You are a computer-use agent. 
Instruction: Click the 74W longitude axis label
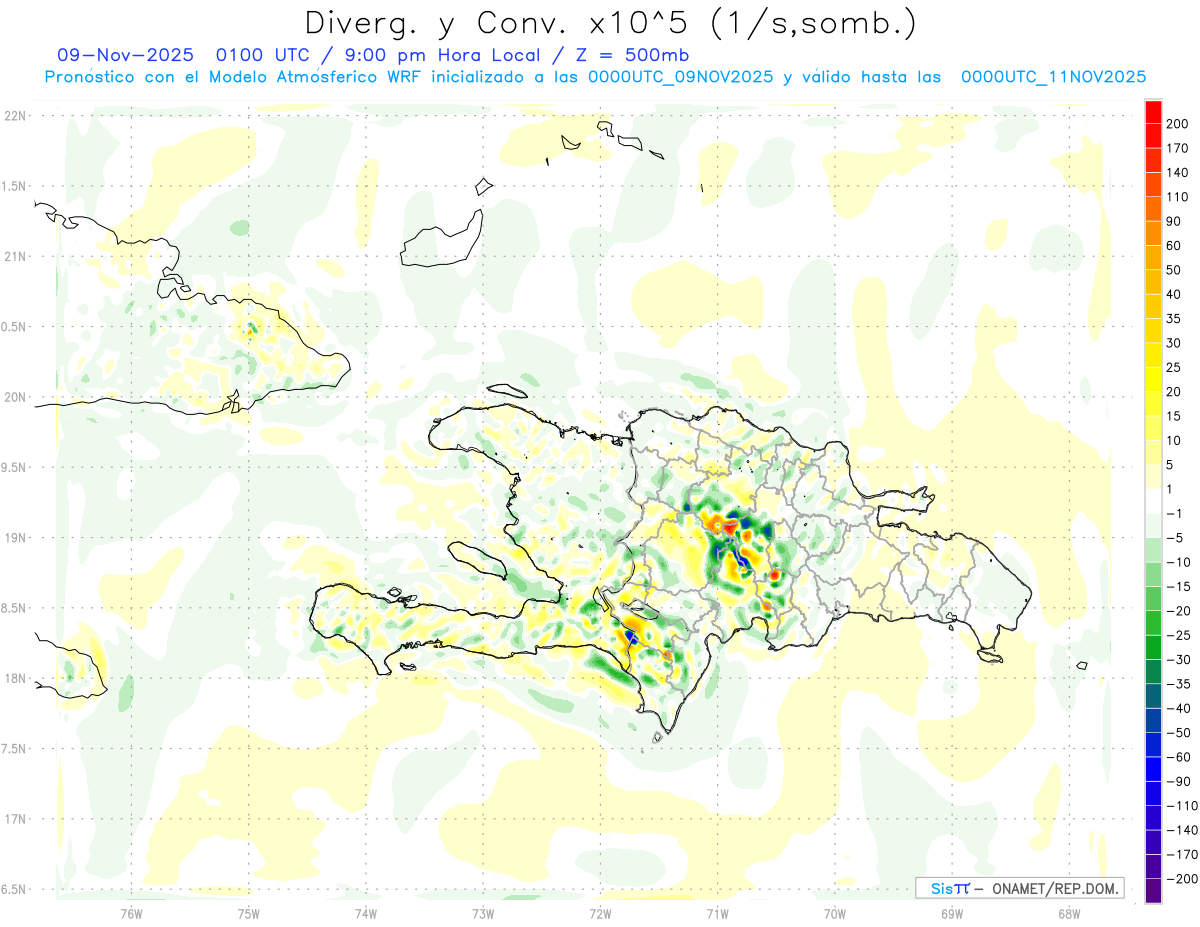[366, 913]
